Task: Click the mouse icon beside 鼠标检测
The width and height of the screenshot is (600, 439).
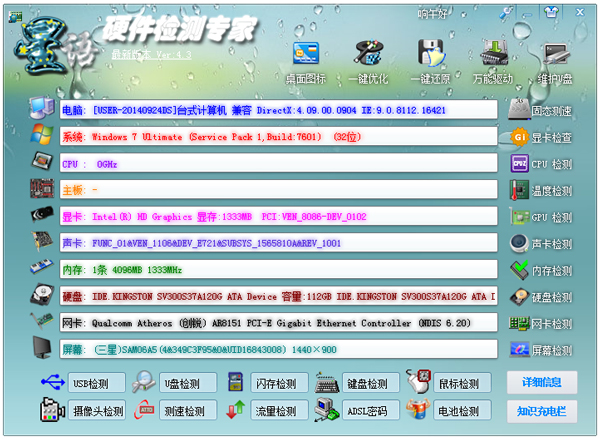Action: click(419, 381)
